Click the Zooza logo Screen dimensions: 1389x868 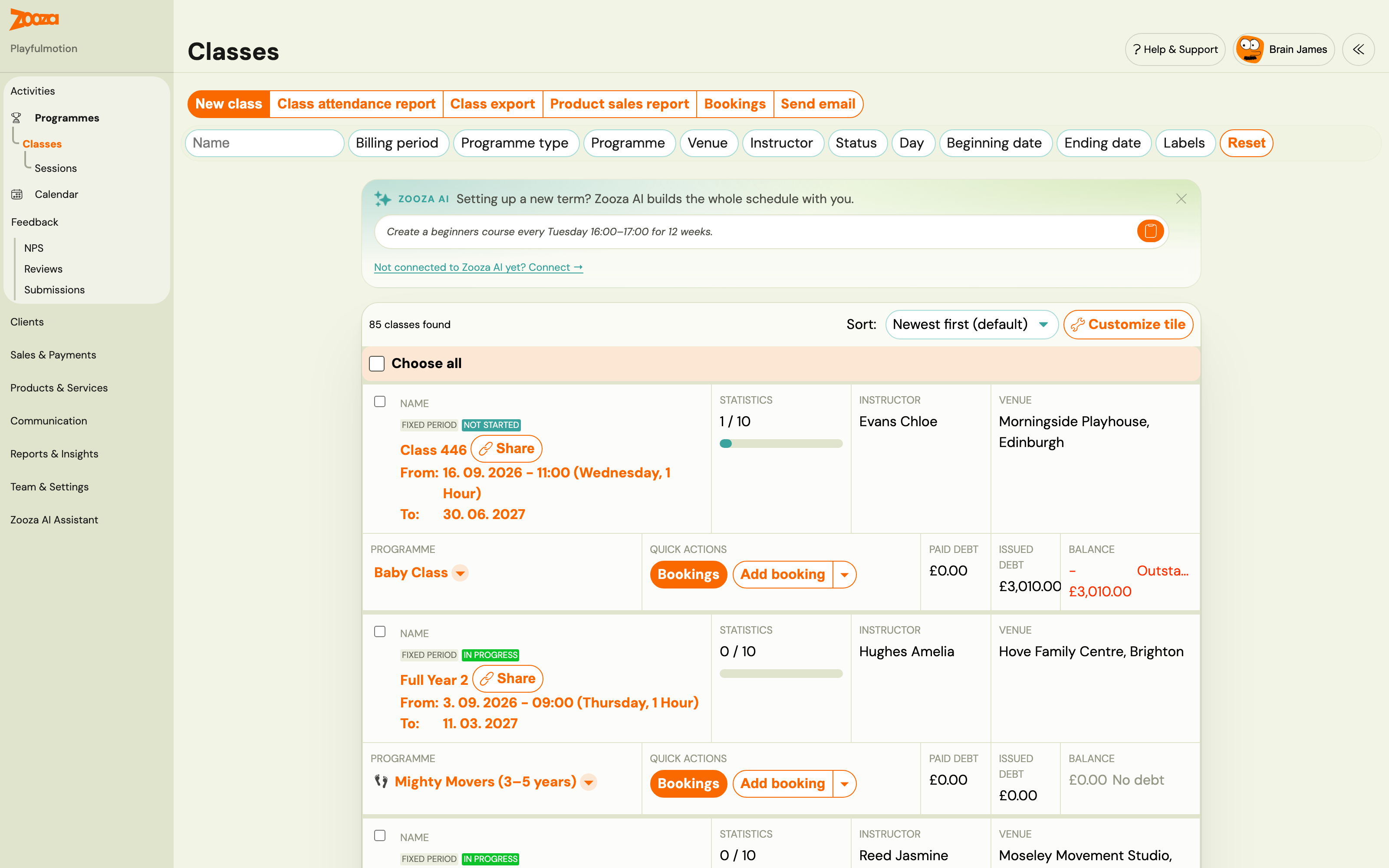click(x=34, y=20)
